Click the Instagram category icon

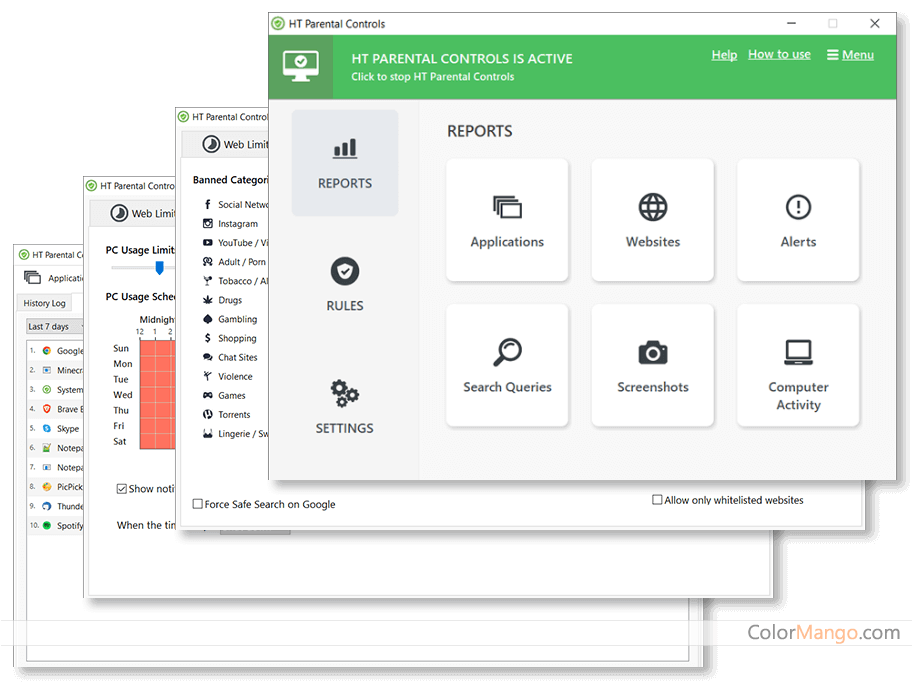pos(208,223)
